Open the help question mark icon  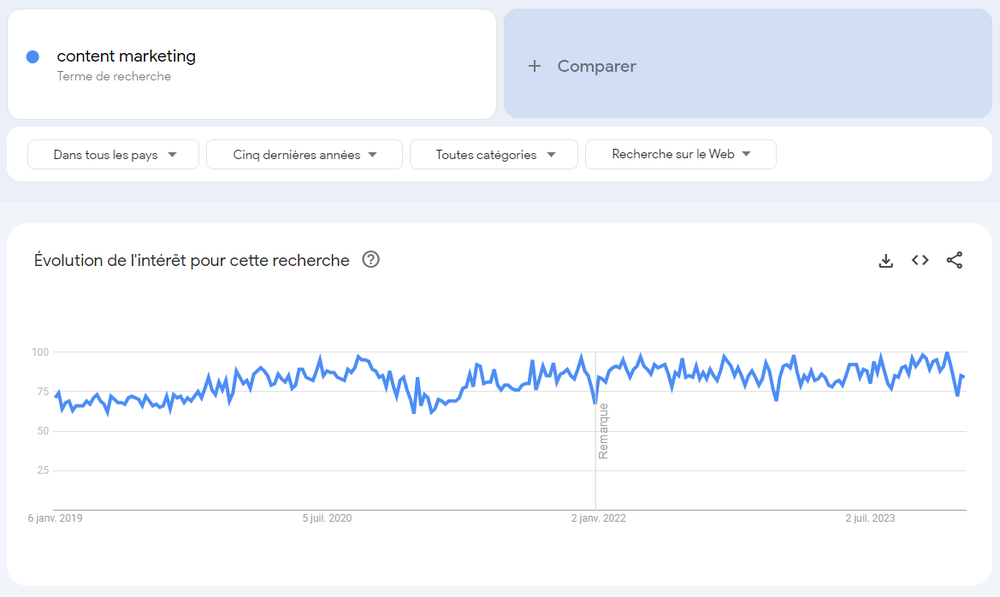(x=371, y=260)
